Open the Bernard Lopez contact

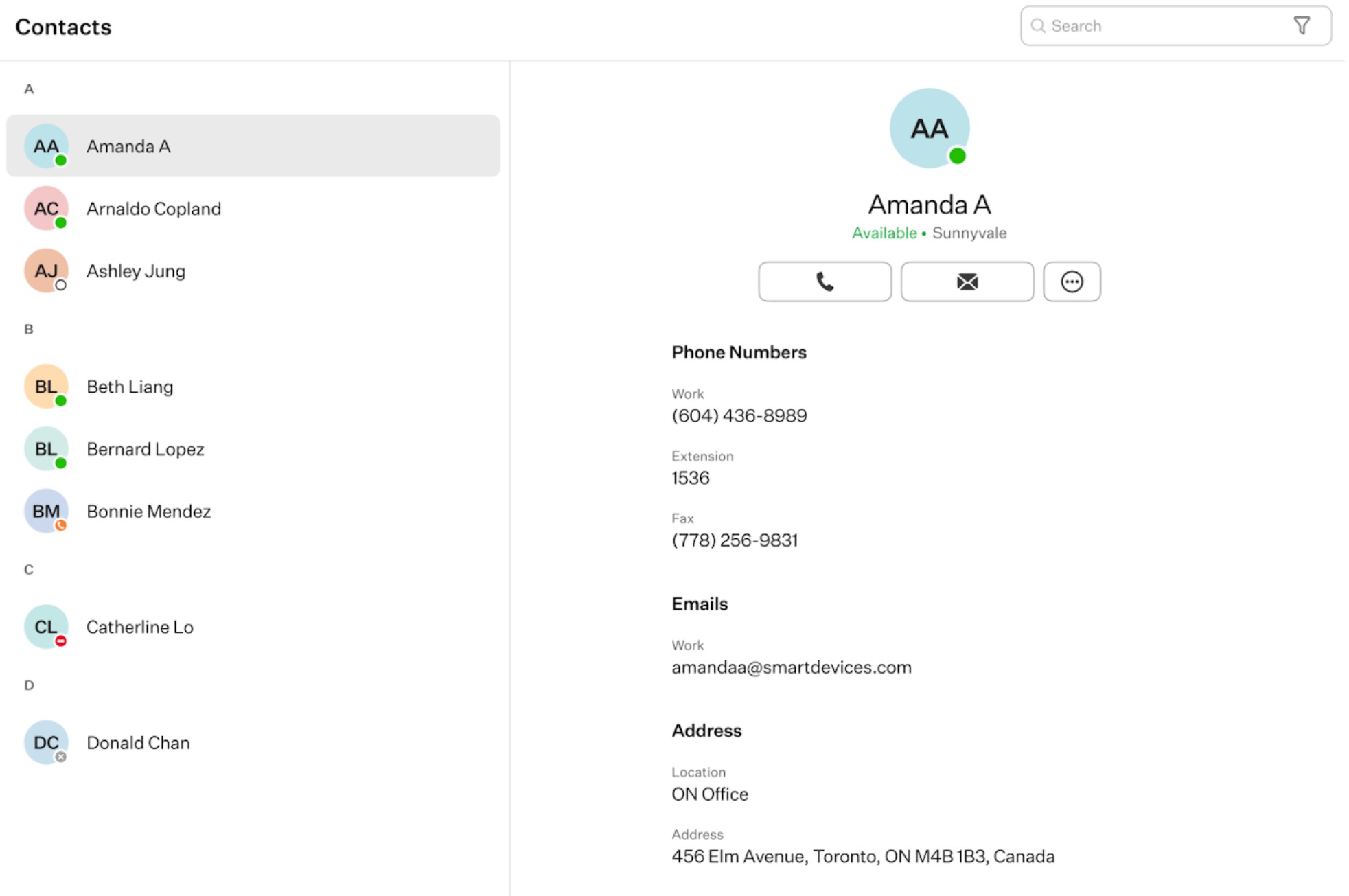click(x=253, y=449)
